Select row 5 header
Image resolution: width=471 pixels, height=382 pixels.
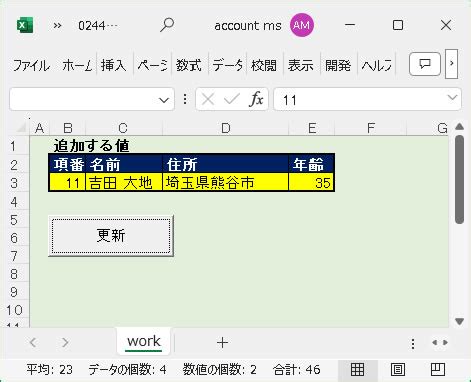tap(14, 220)
